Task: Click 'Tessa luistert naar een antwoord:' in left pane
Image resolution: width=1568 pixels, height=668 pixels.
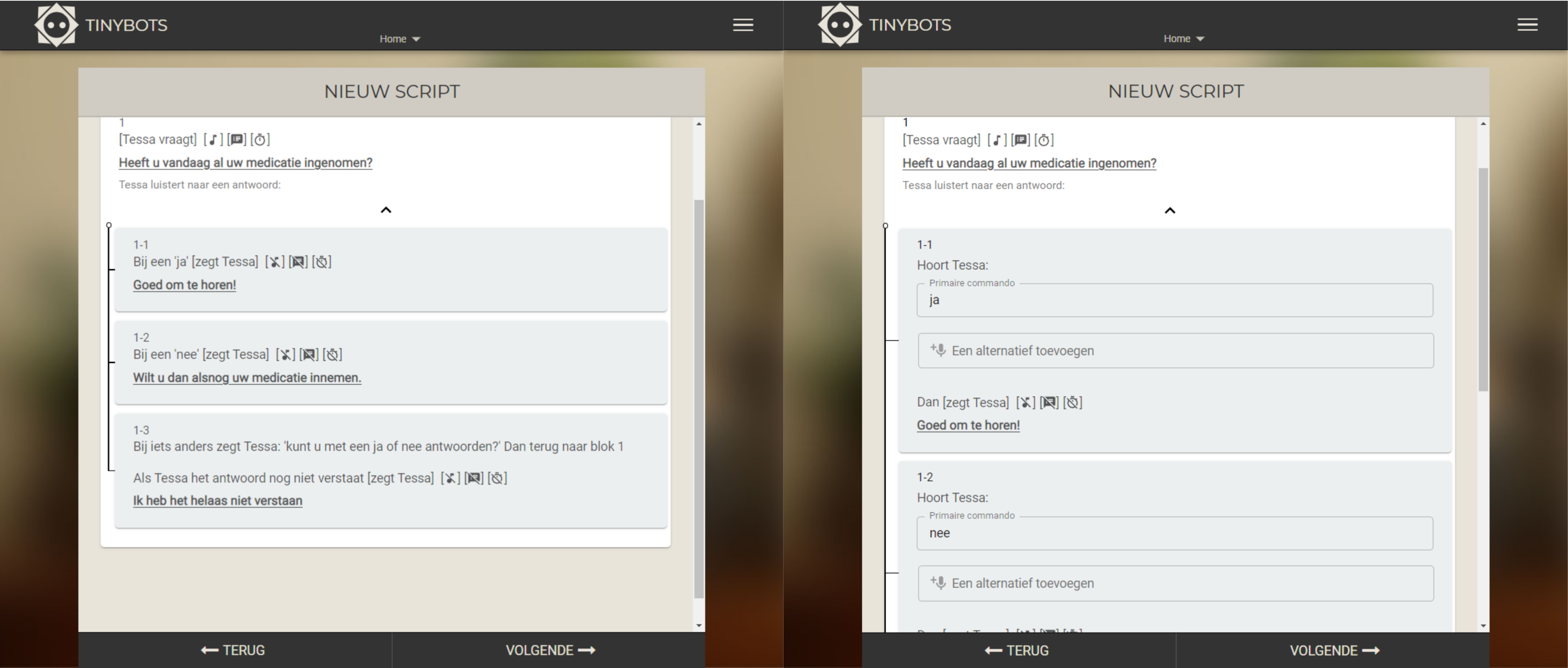Action: tap(200, 185)
